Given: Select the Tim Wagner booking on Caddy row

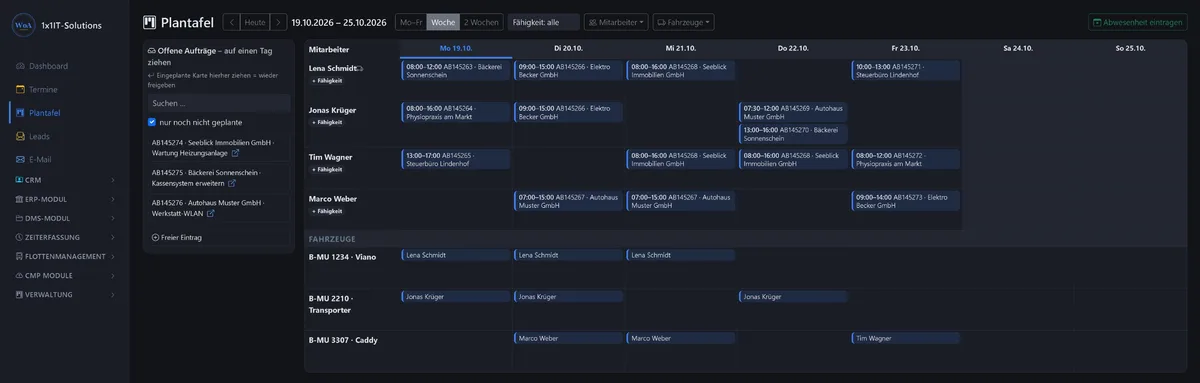Looking at the screenshot, I should 906,338.
